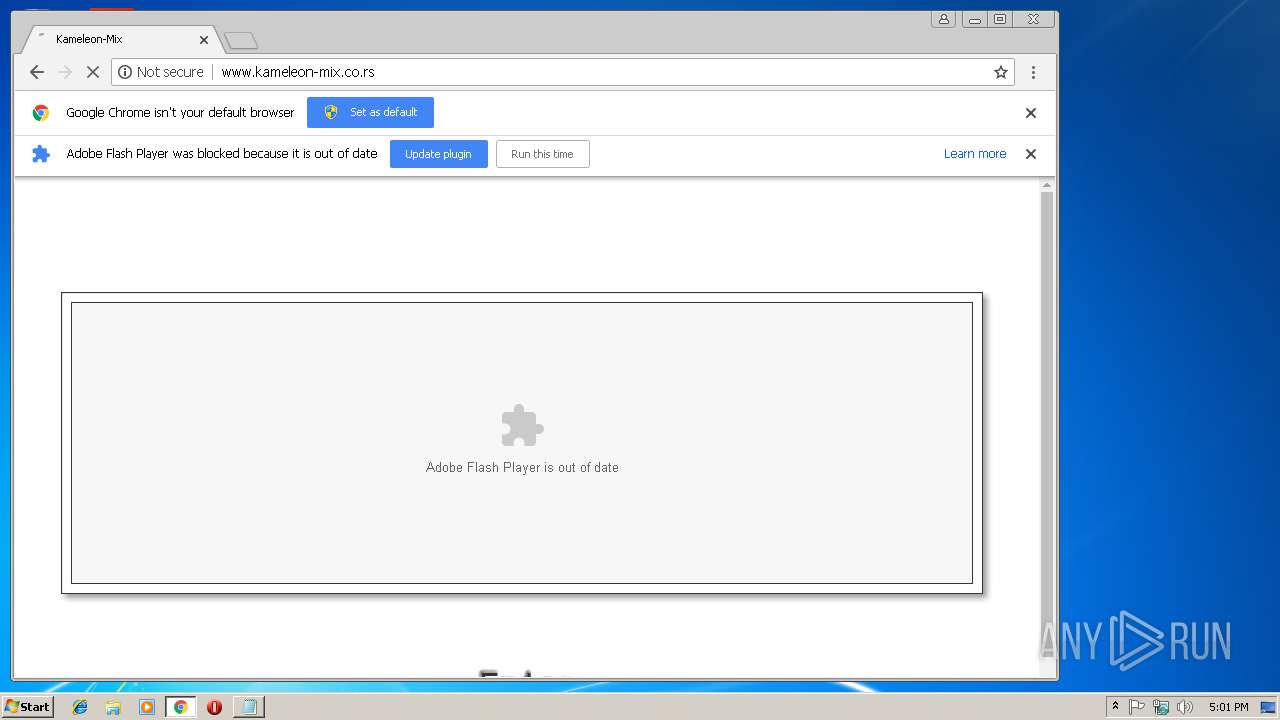
Task: Select the Chrome taskbar button
Action: [x=180, y=707]
